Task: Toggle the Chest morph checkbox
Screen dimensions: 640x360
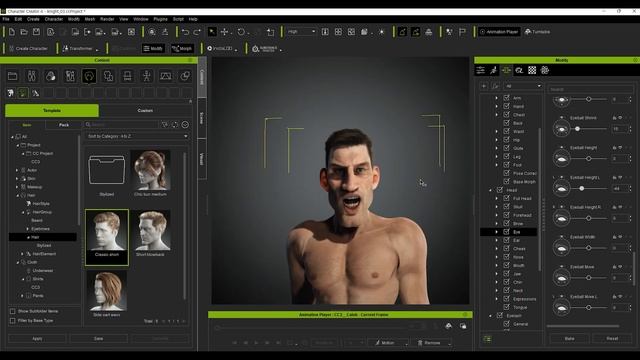Action: tap(507, 114)
